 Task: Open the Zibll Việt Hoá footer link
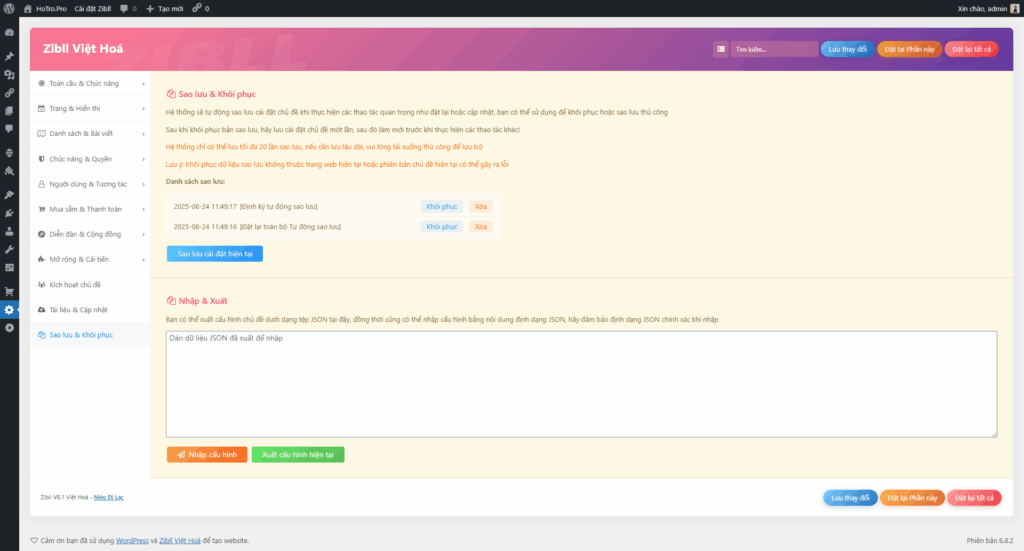[180, 541]
